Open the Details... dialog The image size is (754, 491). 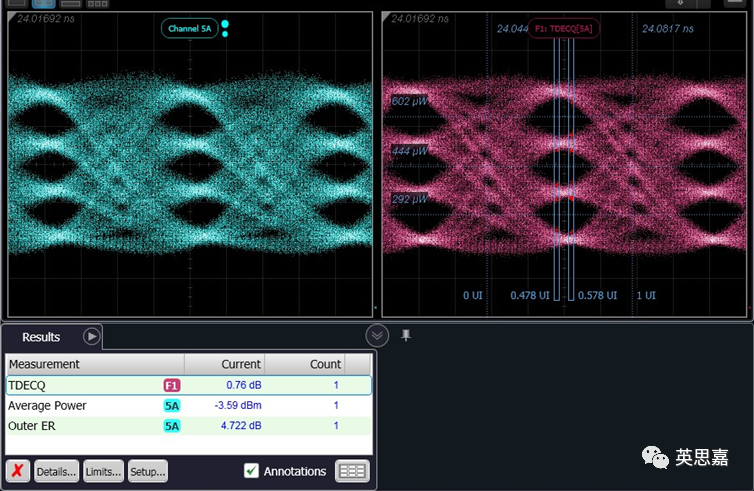coord(56,471)
